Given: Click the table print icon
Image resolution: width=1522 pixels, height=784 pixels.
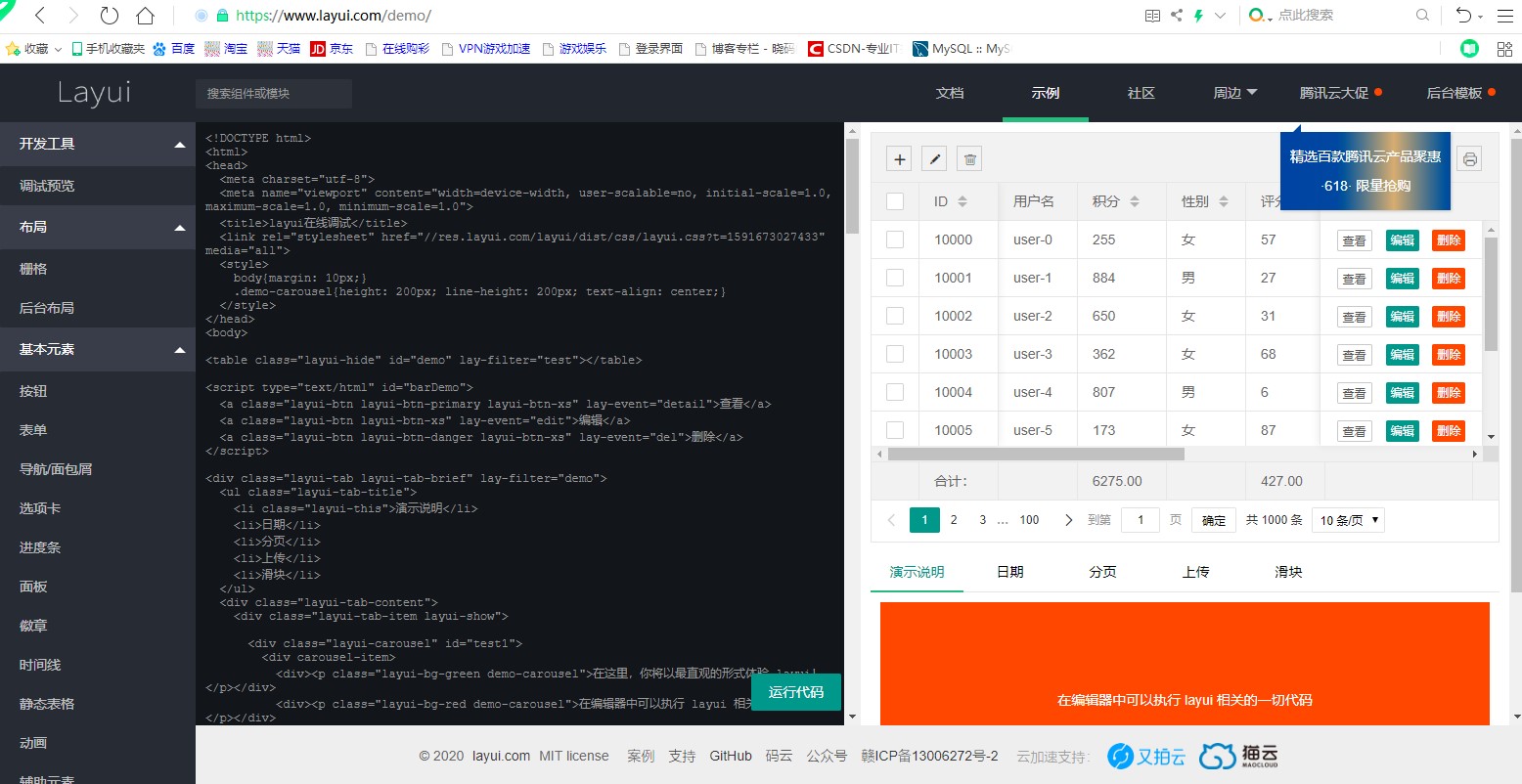Looking at the screenshot, I should (1469, 159).
